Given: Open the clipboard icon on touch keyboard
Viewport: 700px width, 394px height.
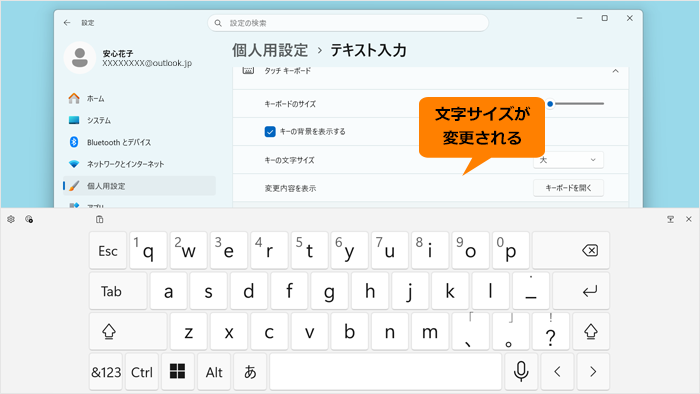Looking at the screenshot, I should [100, 219].
